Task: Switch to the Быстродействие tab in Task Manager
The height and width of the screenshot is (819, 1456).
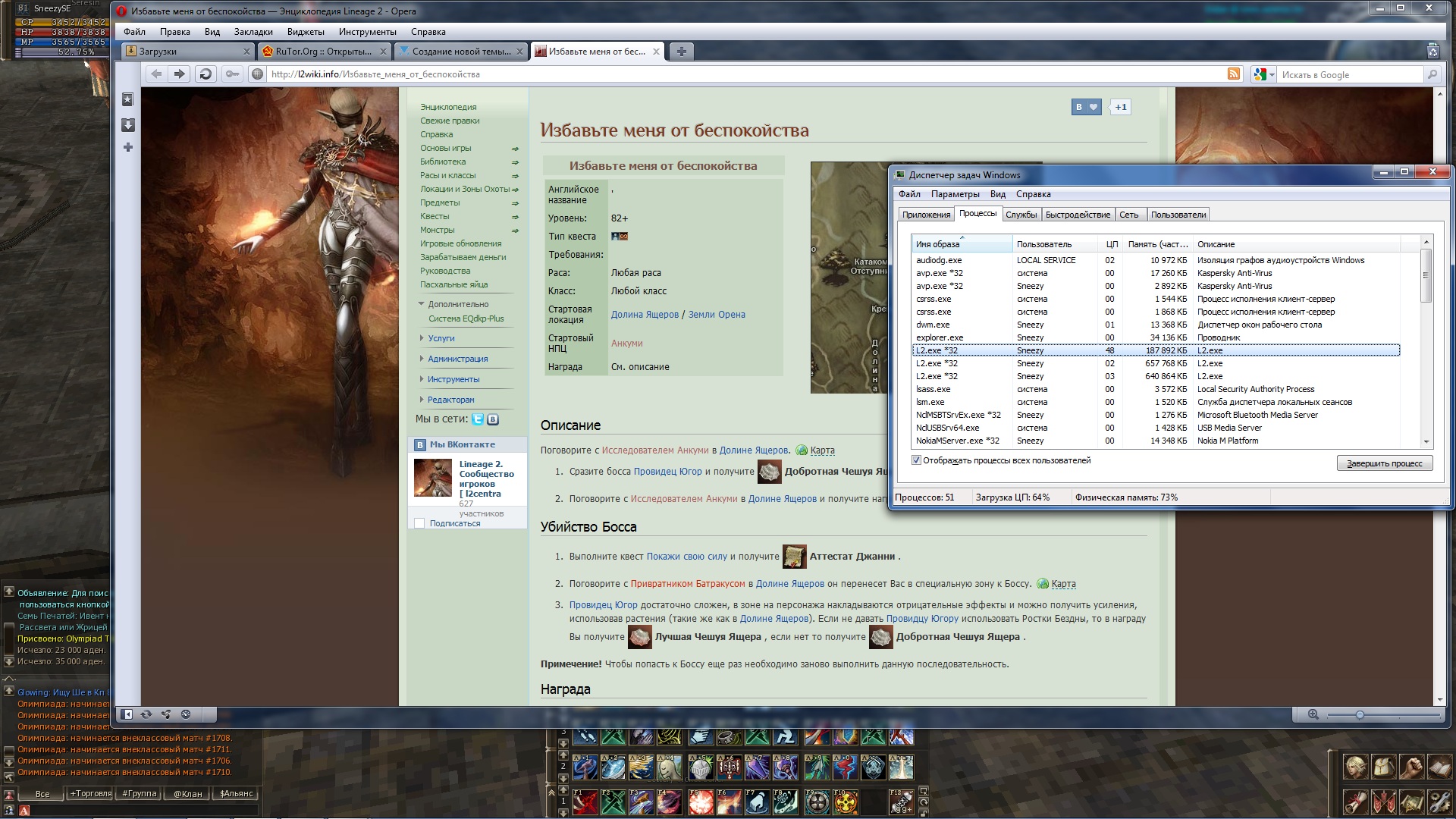Action: pyautogui.click(x=1078, y=215)
